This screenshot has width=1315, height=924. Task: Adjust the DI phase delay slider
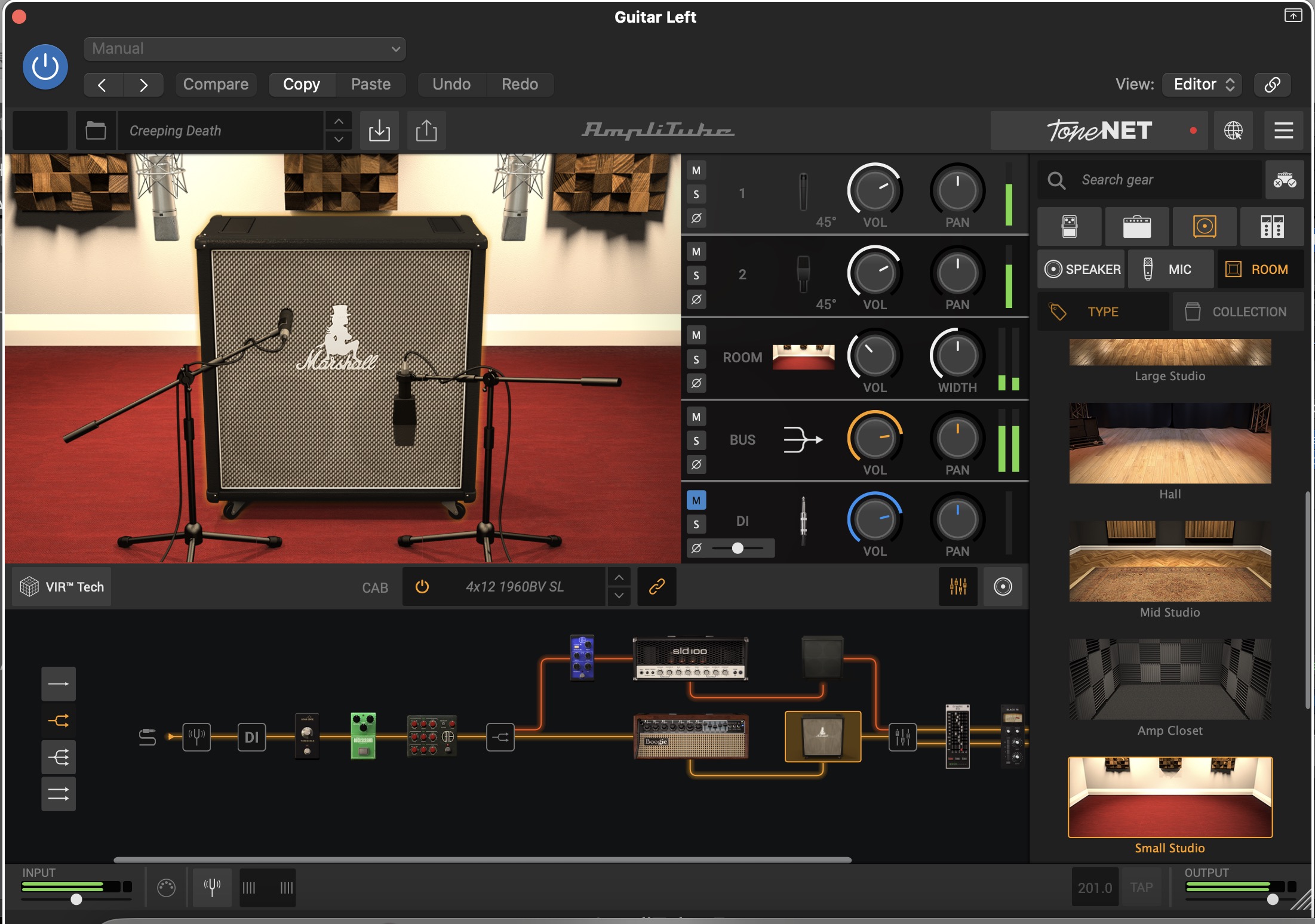click(x=738, y=548)
